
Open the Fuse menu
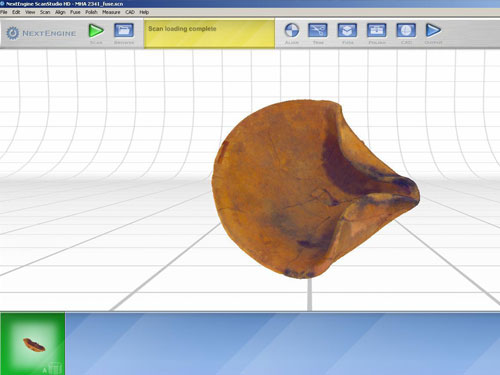click(x=75, y=12)
